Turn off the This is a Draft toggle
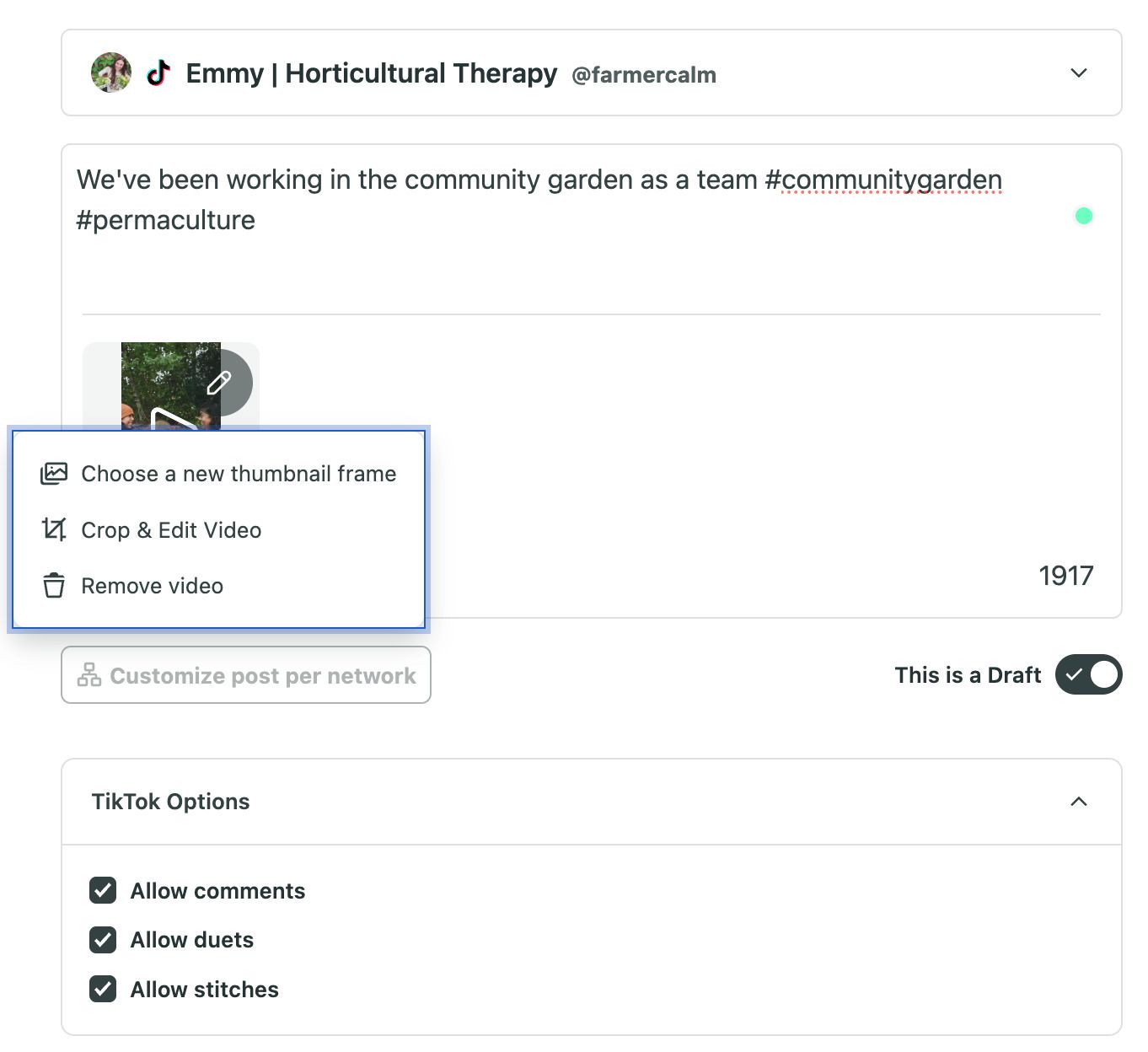This screenshot has width=1148, height=1052. tap(1088, 674)
